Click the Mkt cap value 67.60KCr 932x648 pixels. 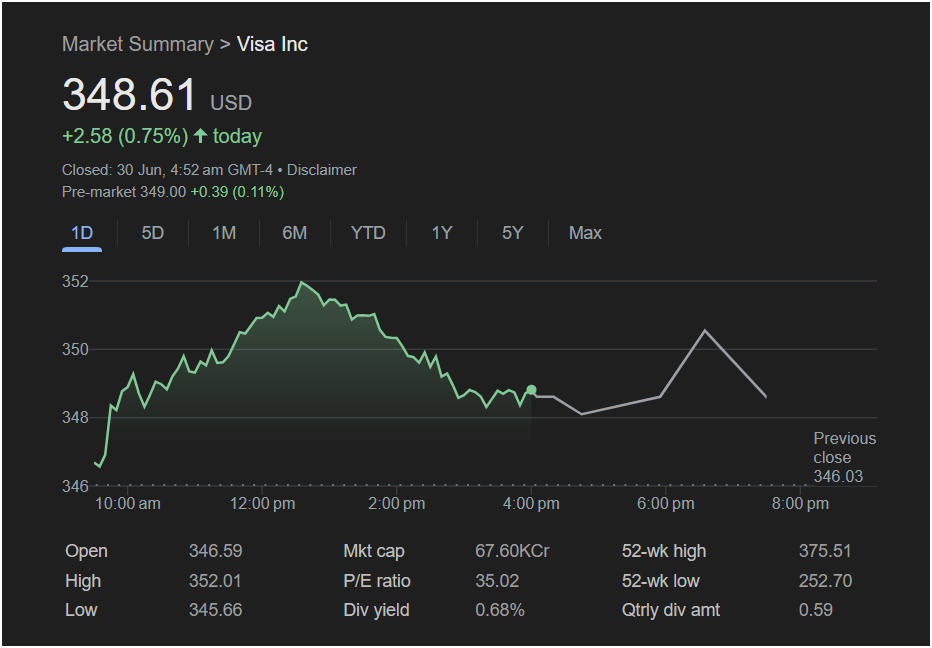click(512, 551)
